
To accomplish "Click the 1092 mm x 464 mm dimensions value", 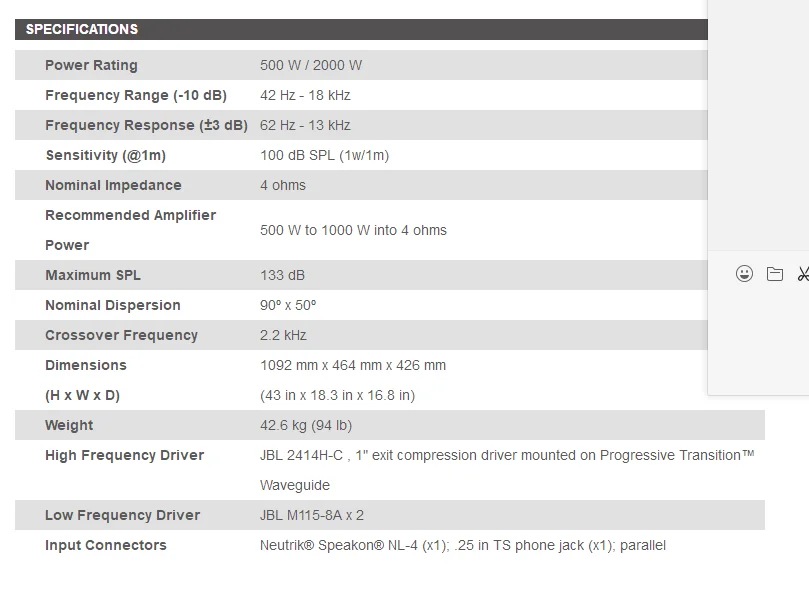I will pos(353,365).
